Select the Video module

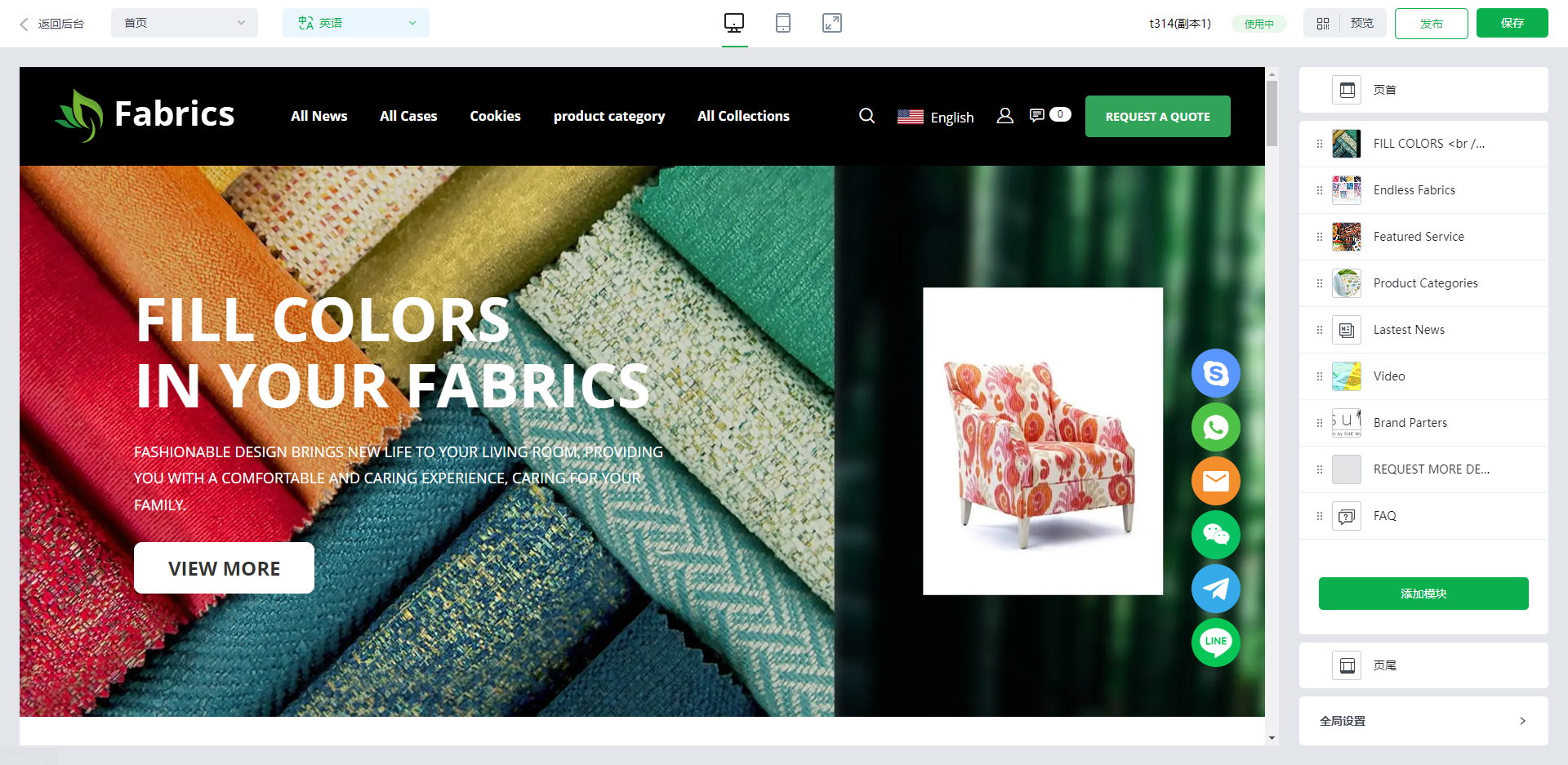(x=1423, y=376)
